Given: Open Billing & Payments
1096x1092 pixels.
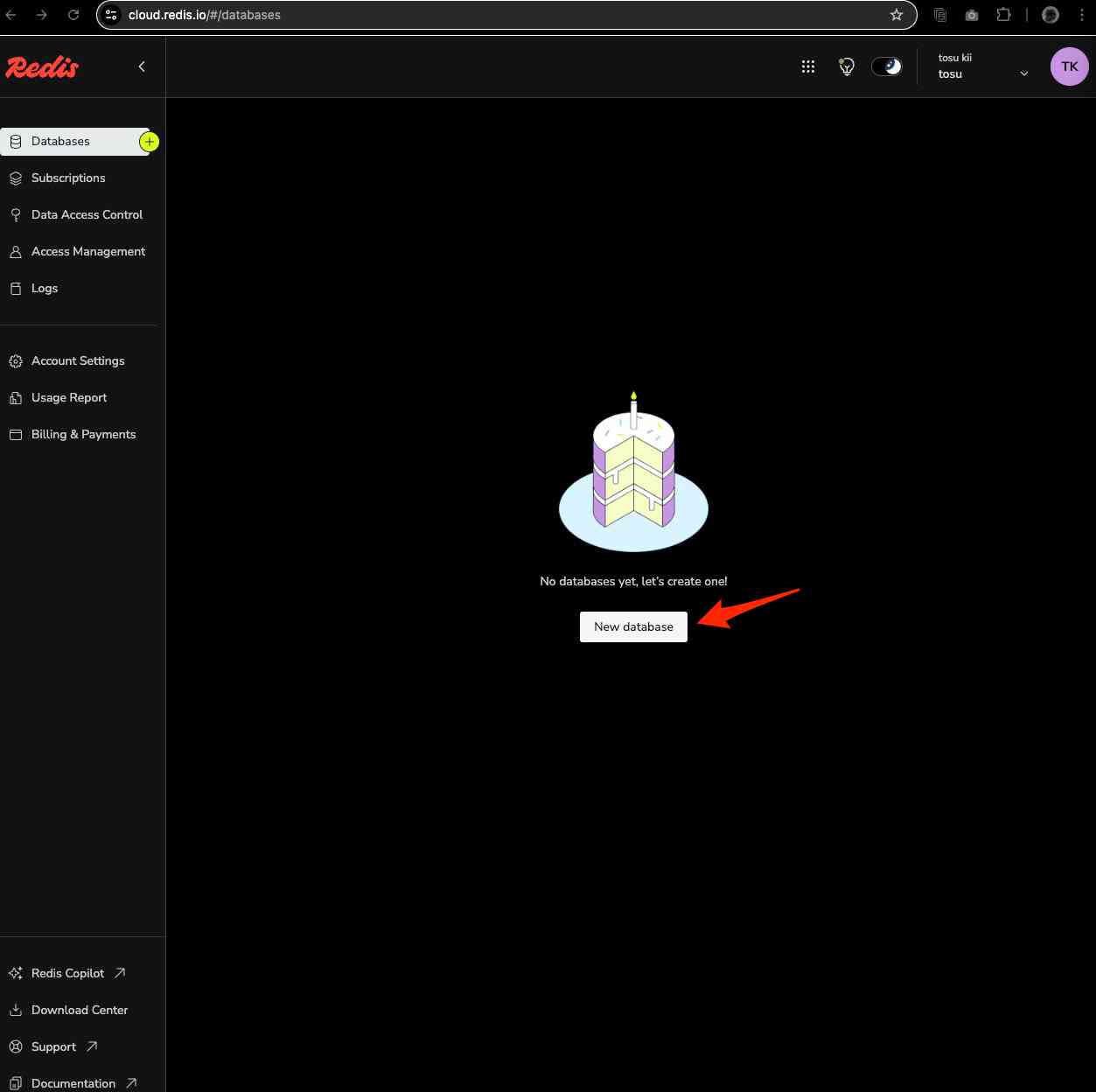Looking at the screenshot, I should pyautogui.click(x=83, y=434).
